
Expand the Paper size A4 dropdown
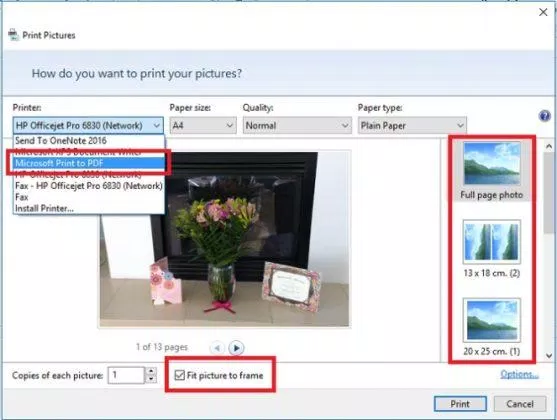pos(203,125)
